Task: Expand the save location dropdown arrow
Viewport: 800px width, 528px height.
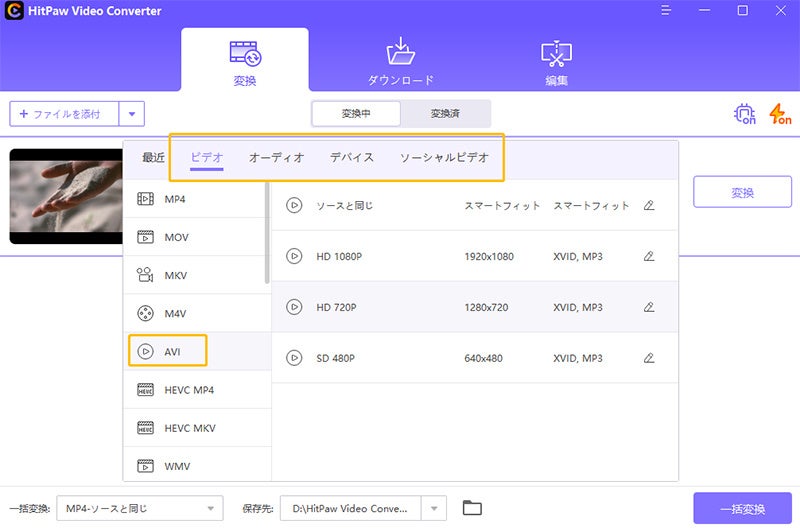Action: 434,509
